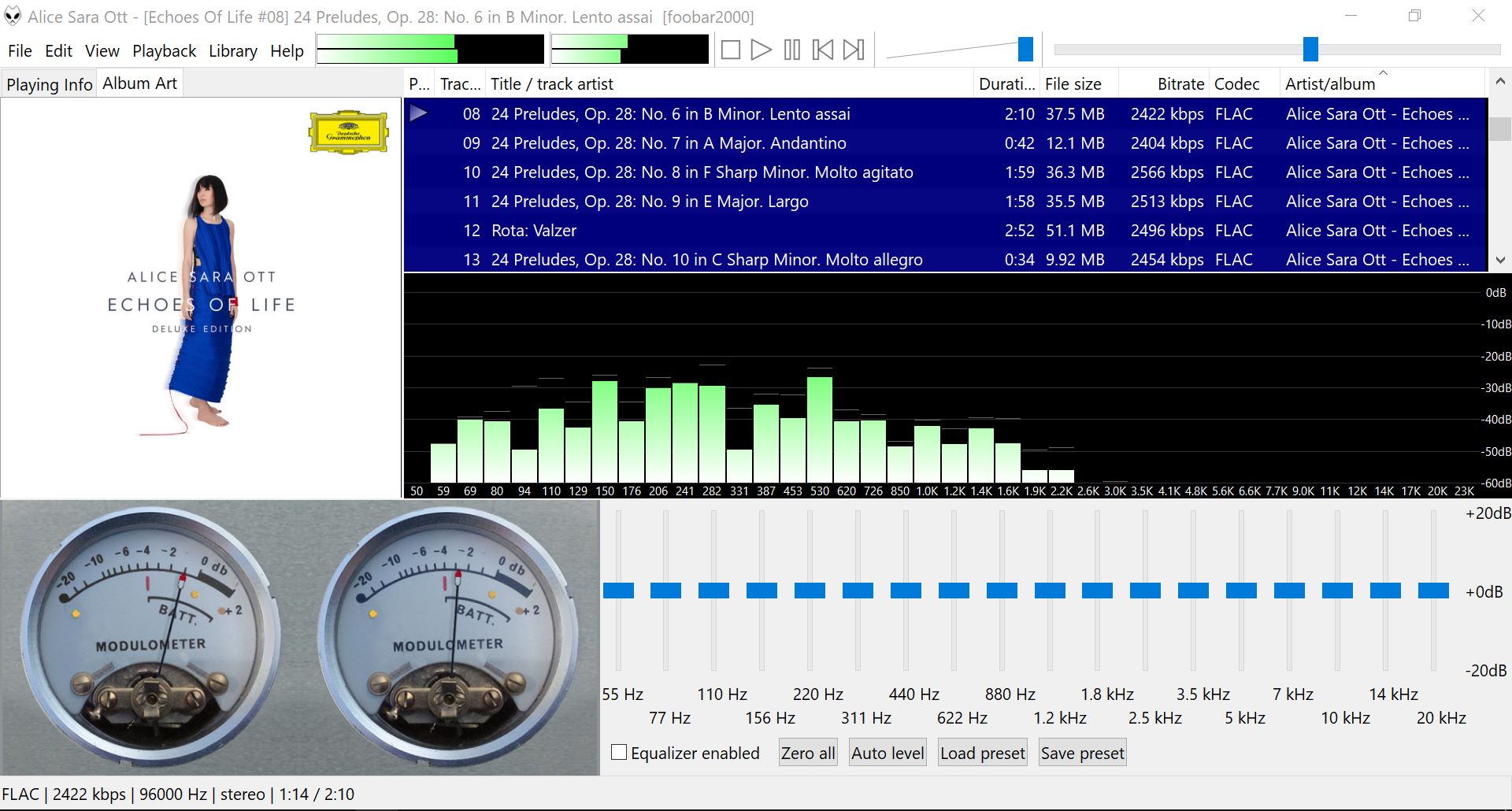Click the 311 Hz equalizer band slider
The width and height of the screenshot is (1512, 811).
point(858,591)
